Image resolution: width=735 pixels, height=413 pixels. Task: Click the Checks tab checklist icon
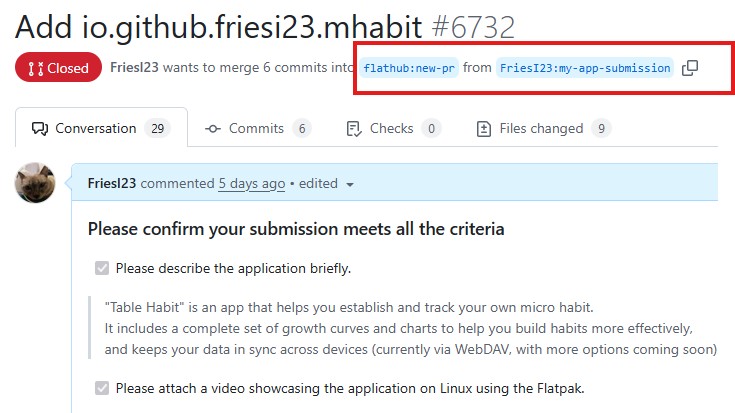point(354,129)
